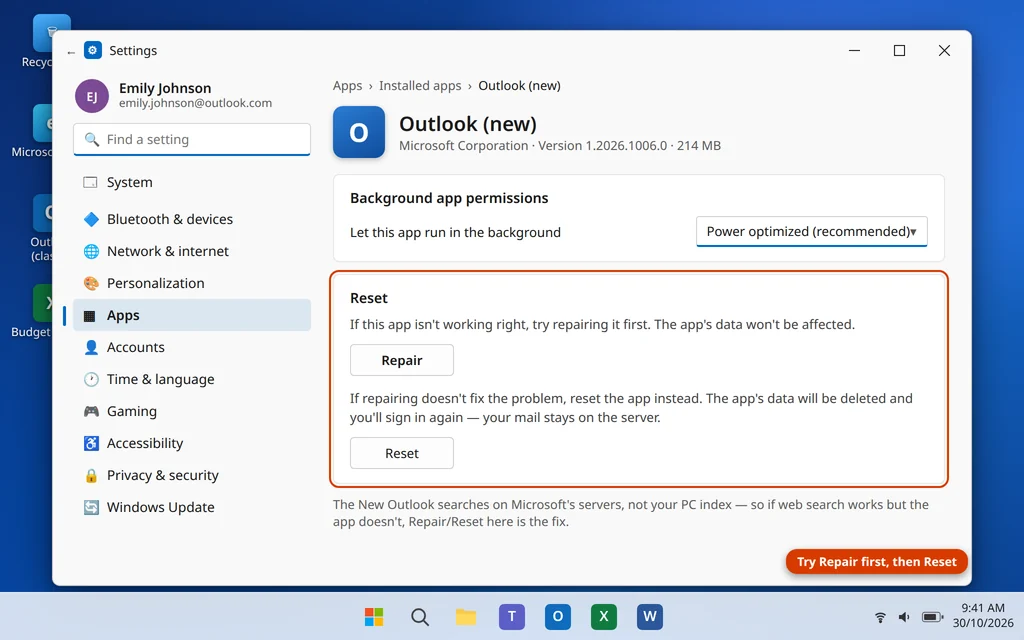
Task: Click the Bluetooth & devices icon
Action: coord(91,219)
